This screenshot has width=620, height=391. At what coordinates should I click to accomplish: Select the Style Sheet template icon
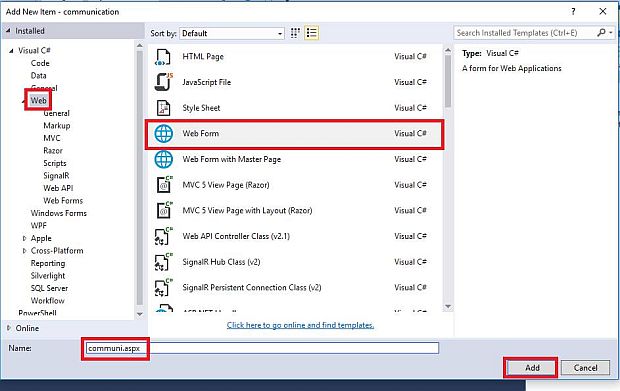[x=163, y=108]
